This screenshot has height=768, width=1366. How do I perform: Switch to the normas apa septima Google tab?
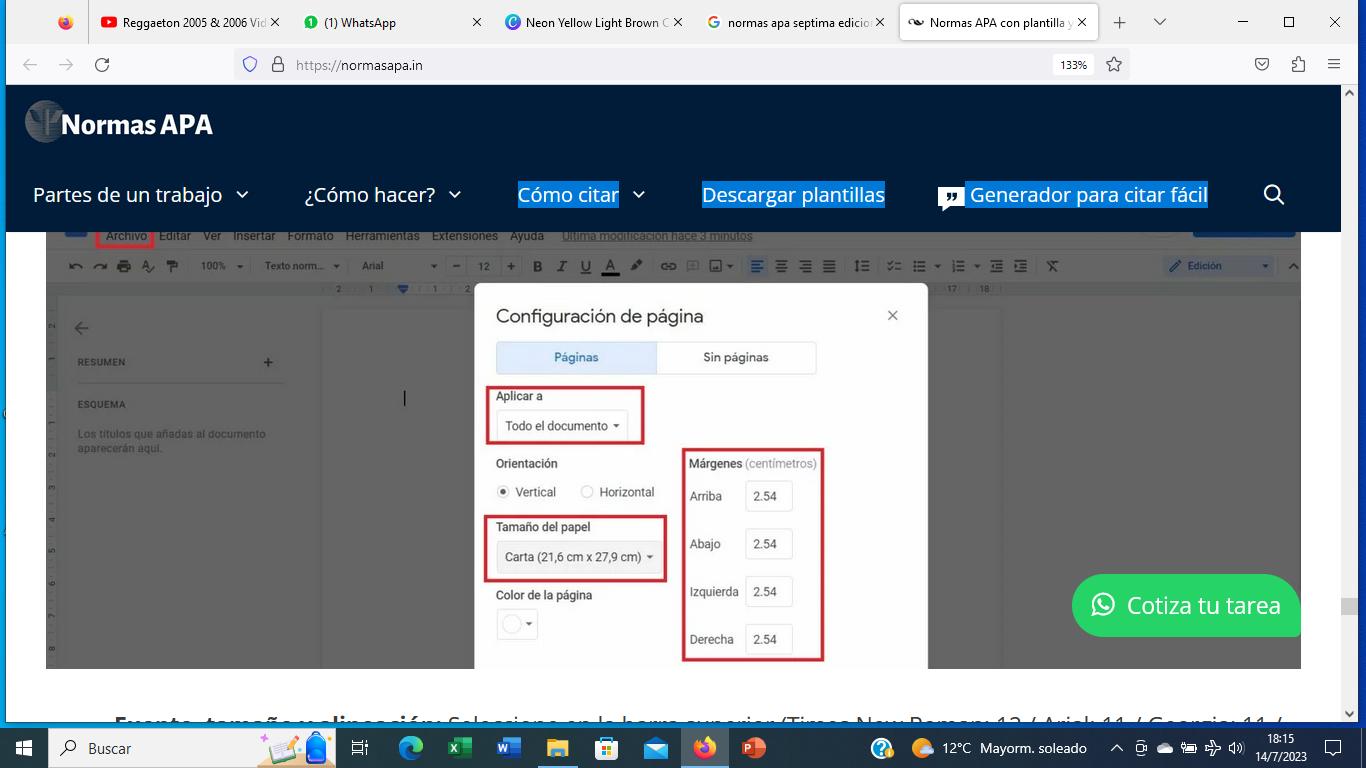(794, 22)
